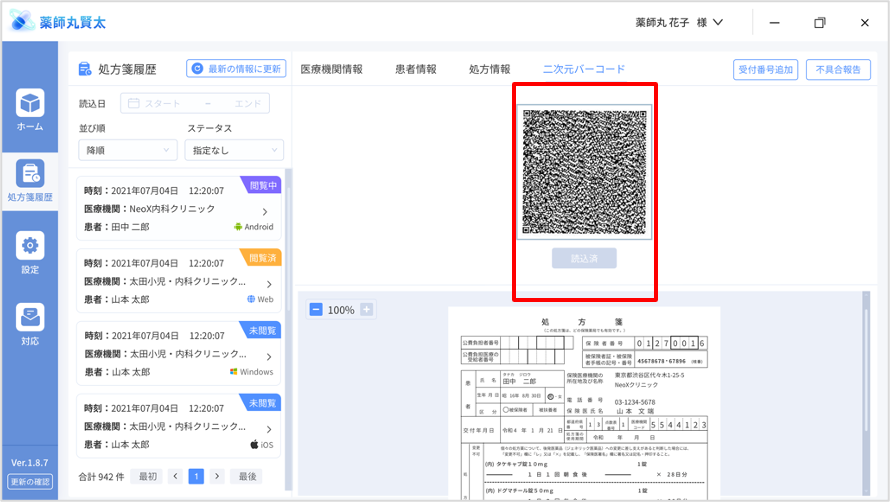Switch to 患者情報 tab
The width and height of the screenshot is (890, 502).
[415, 69]
